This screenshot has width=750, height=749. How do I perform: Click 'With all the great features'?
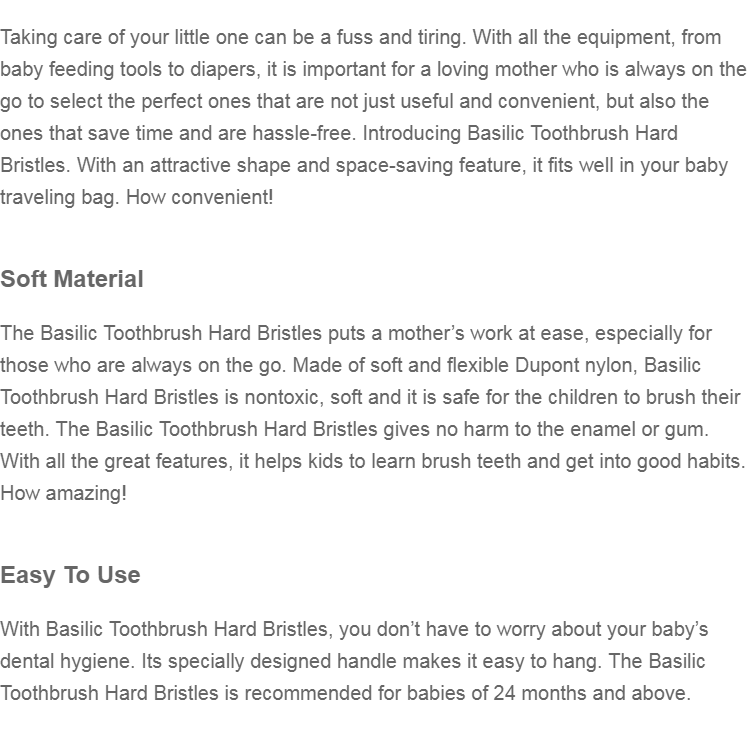(114, 462)
